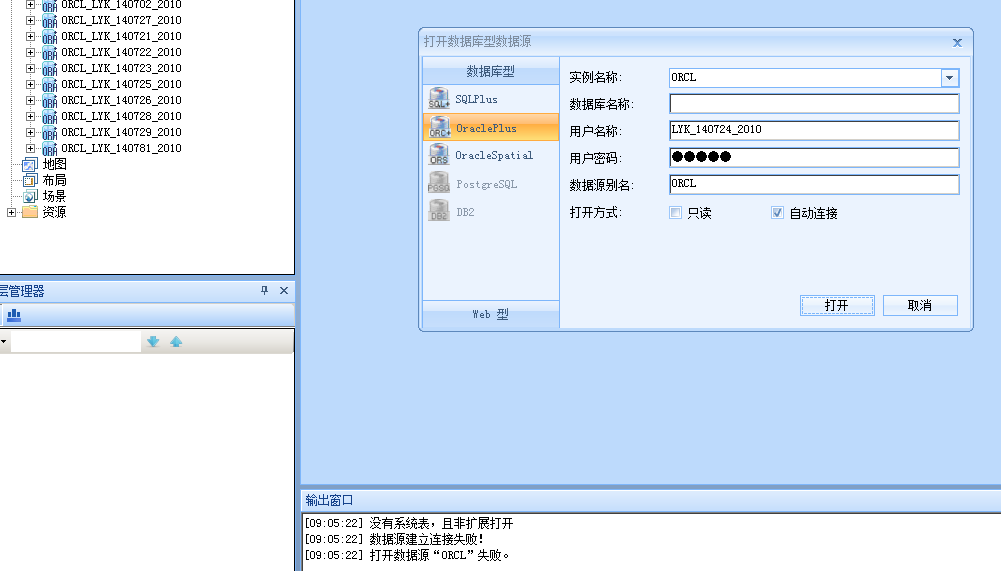Click the 打开 open button
Screen dimensions: 1001x571
[837, 305]
